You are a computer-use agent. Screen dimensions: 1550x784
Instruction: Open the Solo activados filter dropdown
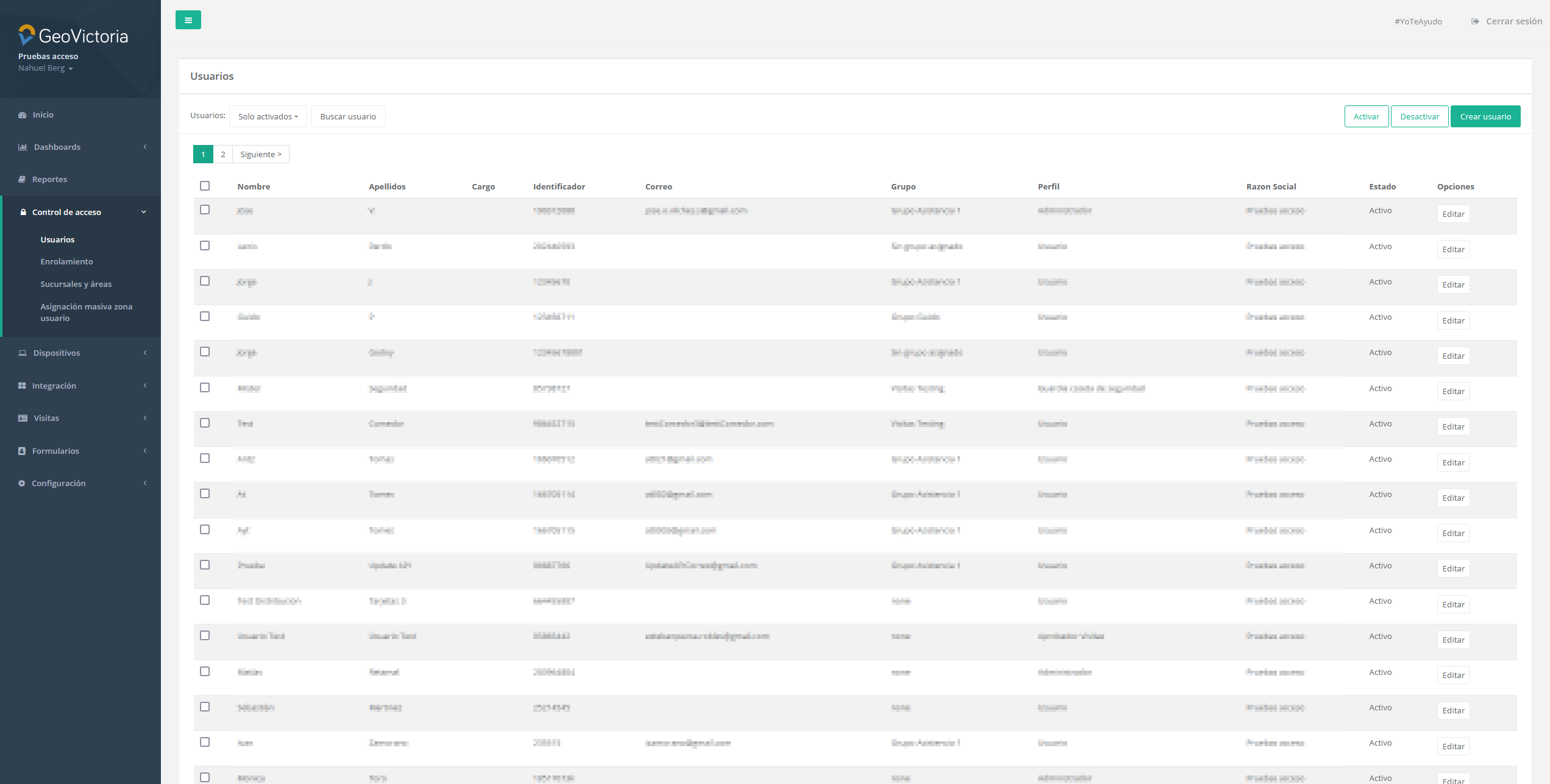tap(268, 116)
